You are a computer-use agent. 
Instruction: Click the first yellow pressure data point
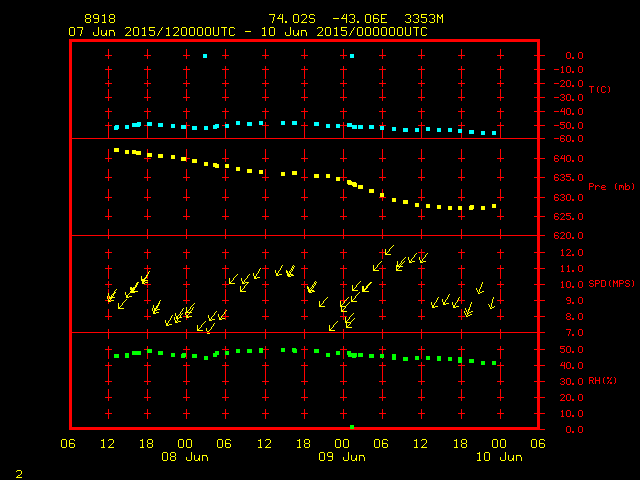pyautogui.click(x=116, y=150)
